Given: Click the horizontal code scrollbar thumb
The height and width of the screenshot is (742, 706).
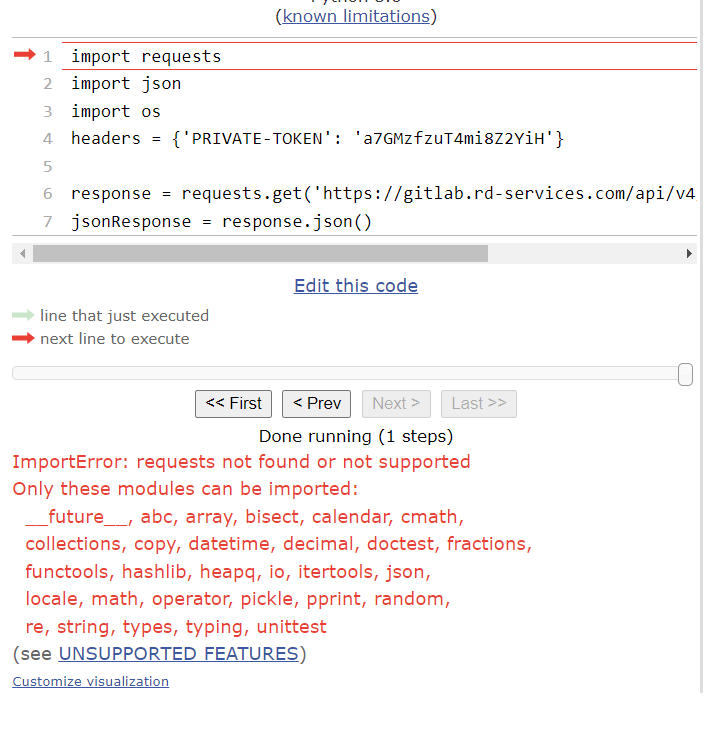Looking at the screenshot, I should tap(260, 254).
